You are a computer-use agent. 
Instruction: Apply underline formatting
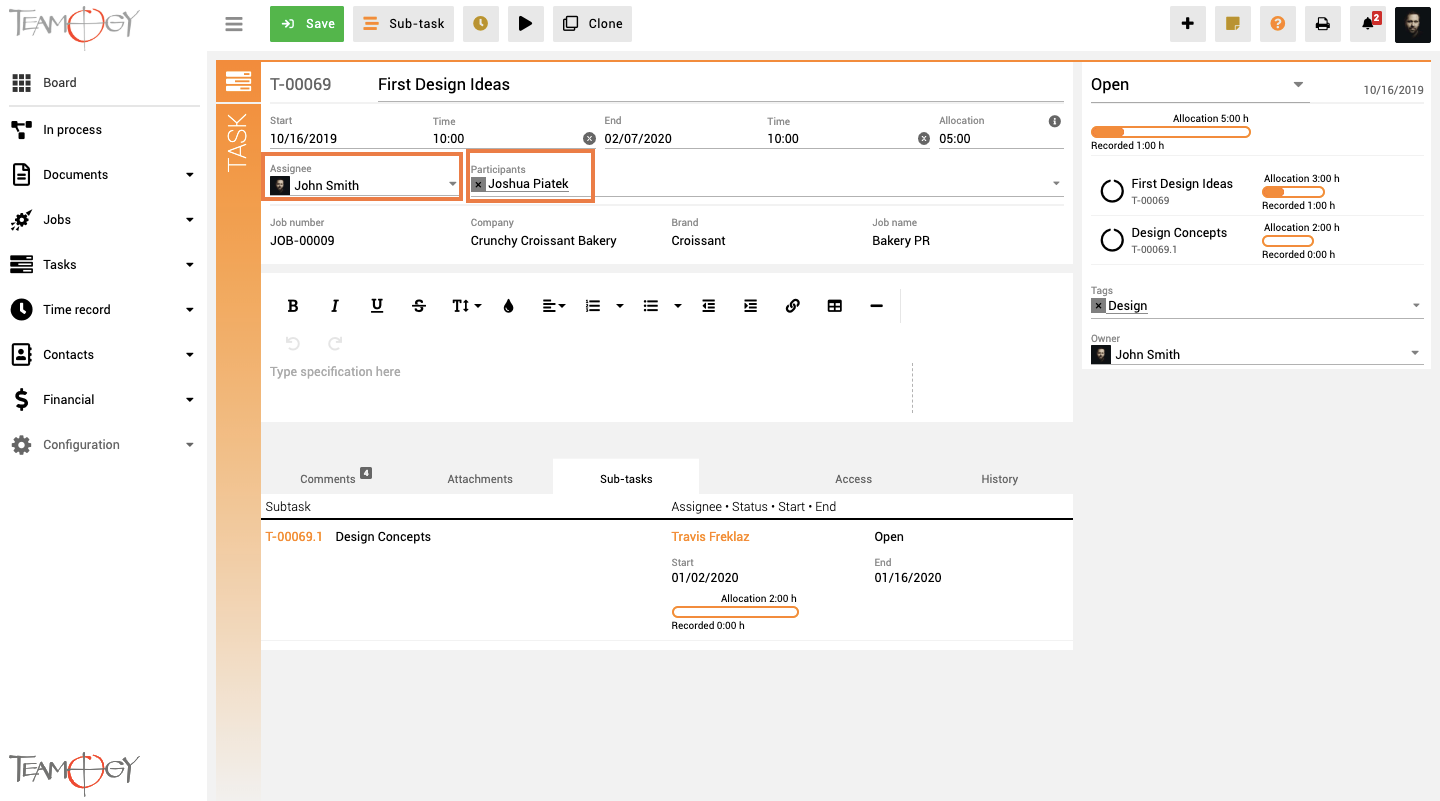tap(377, 306)
